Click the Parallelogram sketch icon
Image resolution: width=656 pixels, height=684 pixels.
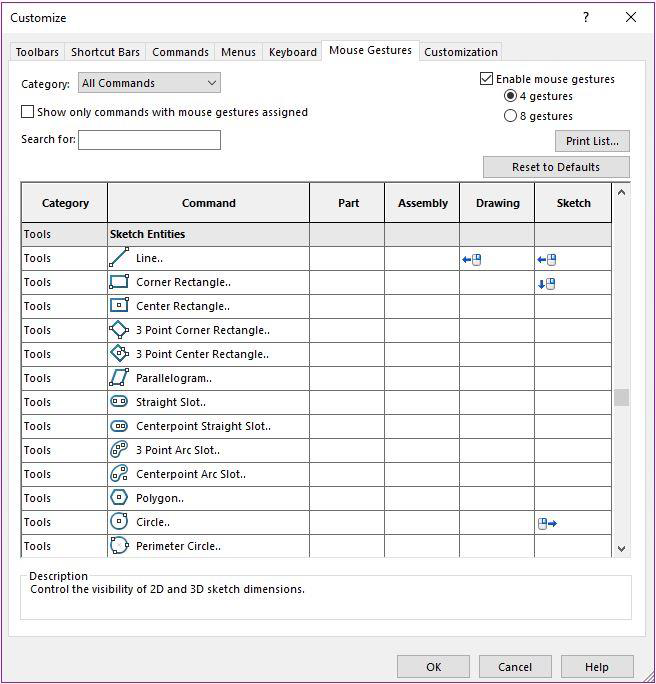(x=119, y=378)
